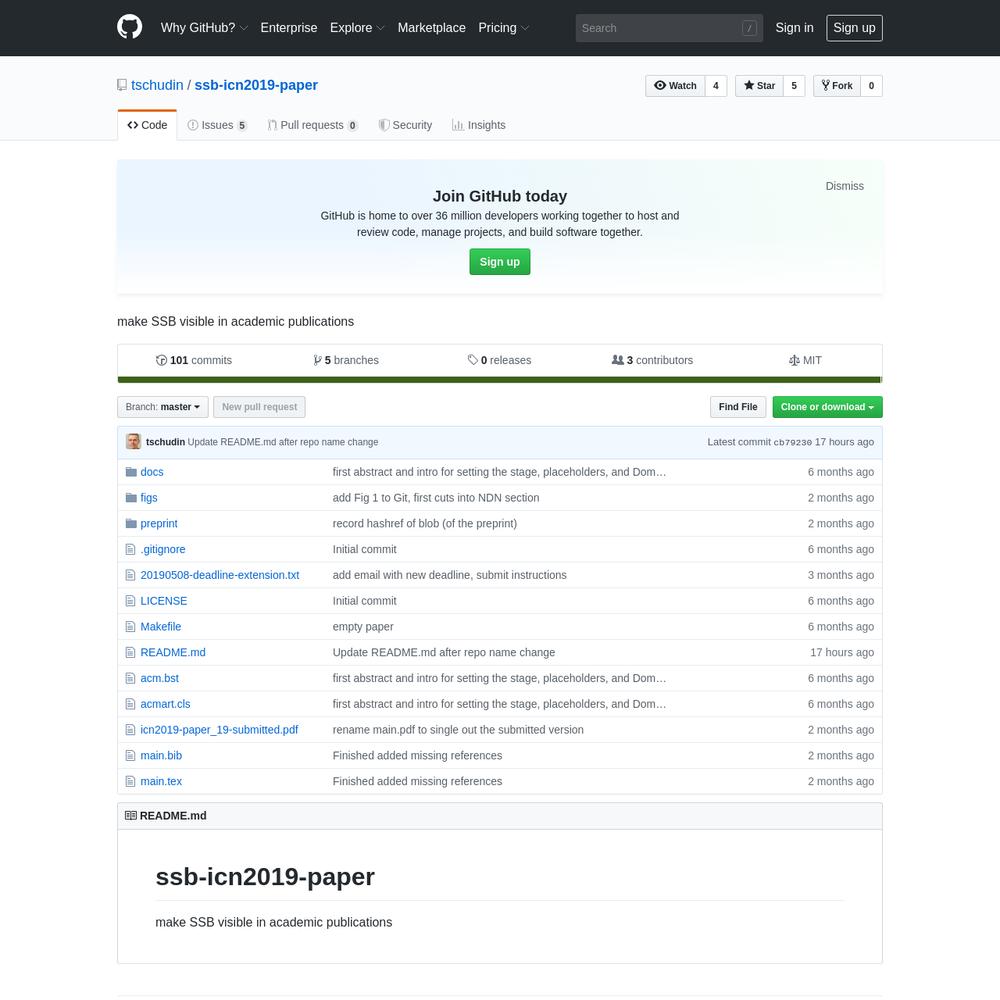Viewport: 1000px width, 1000px height.
Task: Click the branches icon
Action: pos(318,360)
